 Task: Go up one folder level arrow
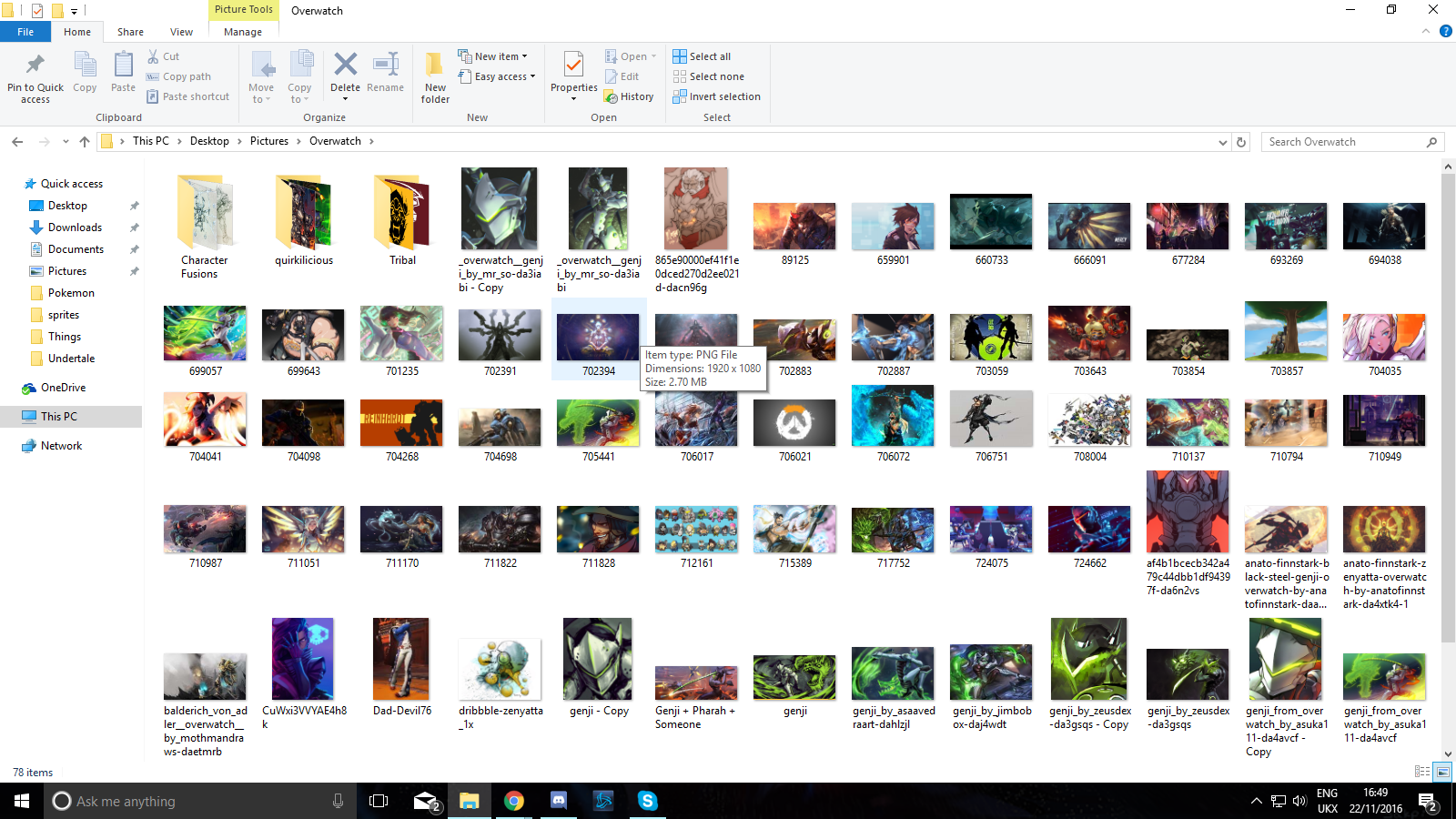[85, 141]
